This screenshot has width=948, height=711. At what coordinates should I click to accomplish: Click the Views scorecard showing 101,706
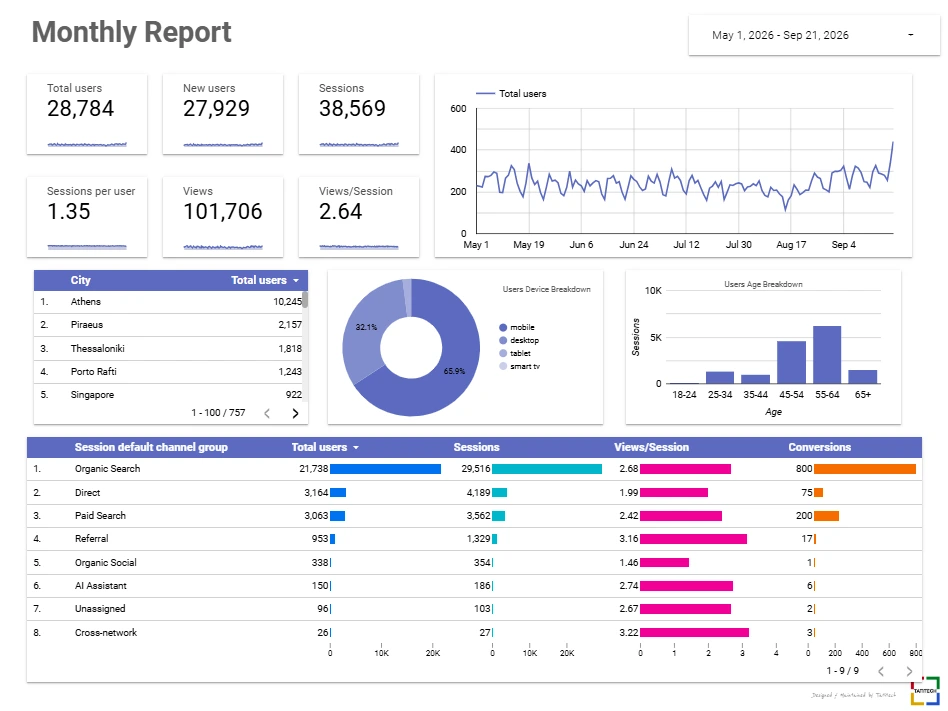pyautogui.click(x=223, y=217)
